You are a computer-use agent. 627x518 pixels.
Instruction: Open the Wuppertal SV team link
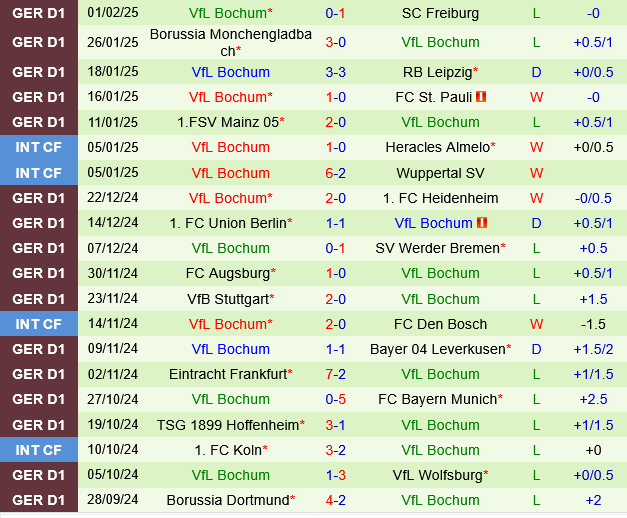(x=440, y=173)
